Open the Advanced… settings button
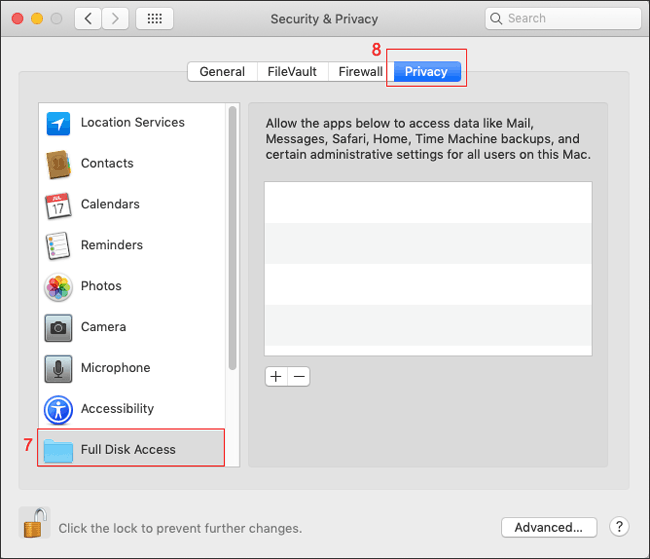Image resolution: width=650 pixels, height=559 pixels. [x=549, y=527]
